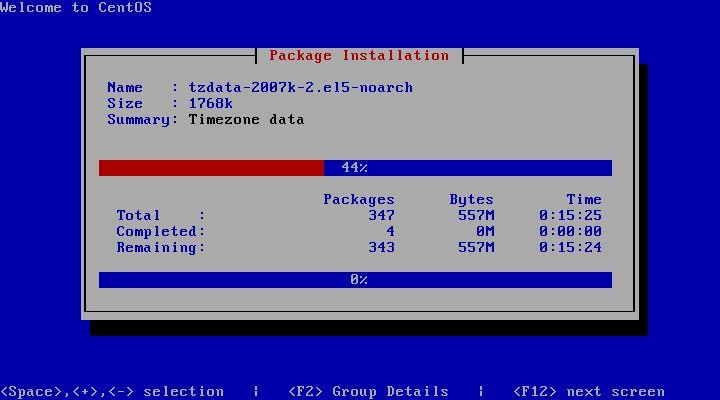
Task: Click the Packages column header
Action: pyautogui.click(x=359, y=199)
